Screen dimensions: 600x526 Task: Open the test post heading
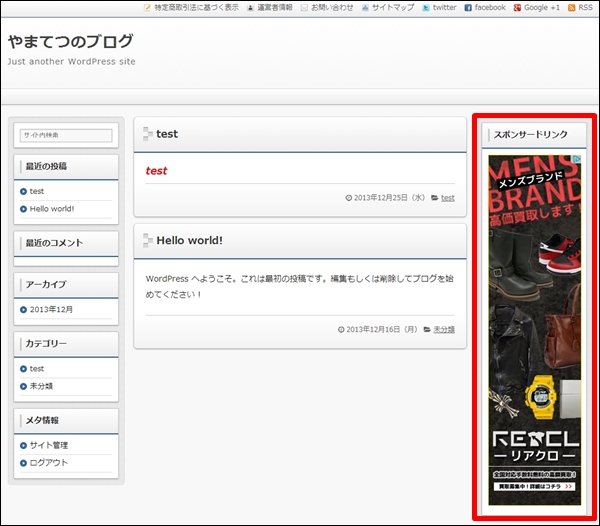167,134
